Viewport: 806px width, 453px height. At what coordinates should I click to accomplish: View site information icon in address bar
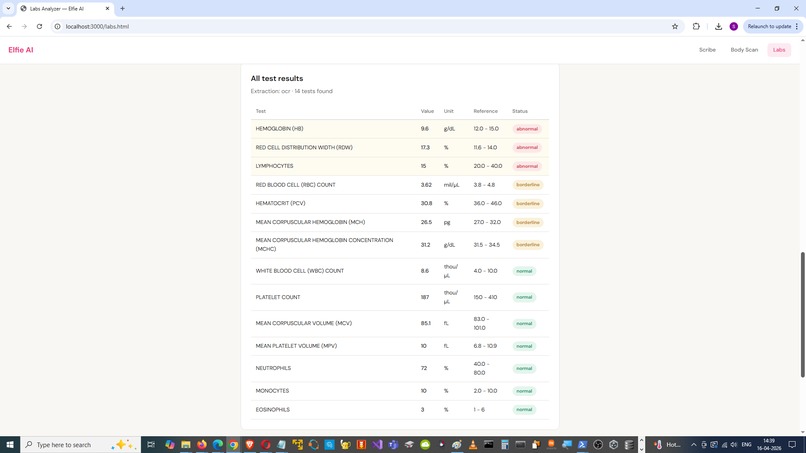(x=58, y=26)
